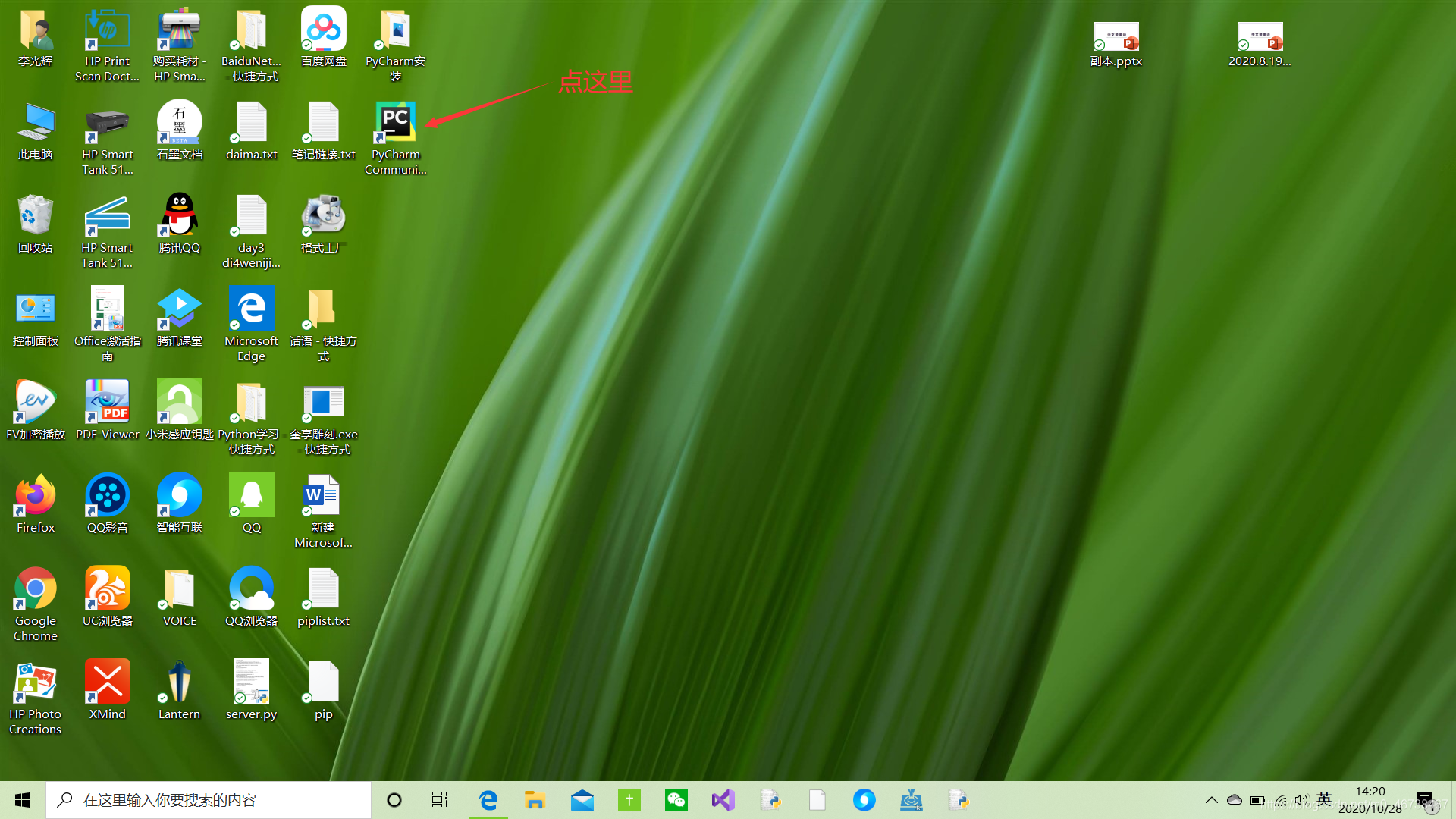Open Python学习 快捷方式 folder
1456x819 pixels.
click(x=251, y=417)
